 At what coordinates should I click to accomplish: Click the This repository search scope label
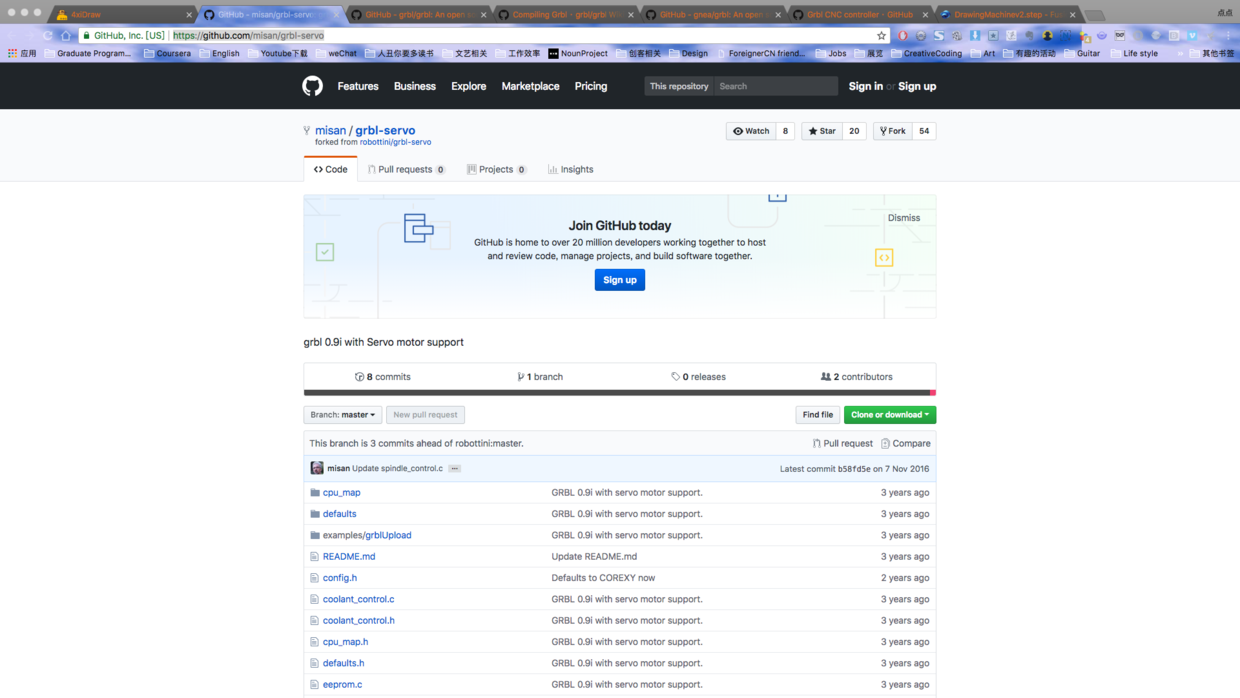pyautogui.click(x=679, y=86)
